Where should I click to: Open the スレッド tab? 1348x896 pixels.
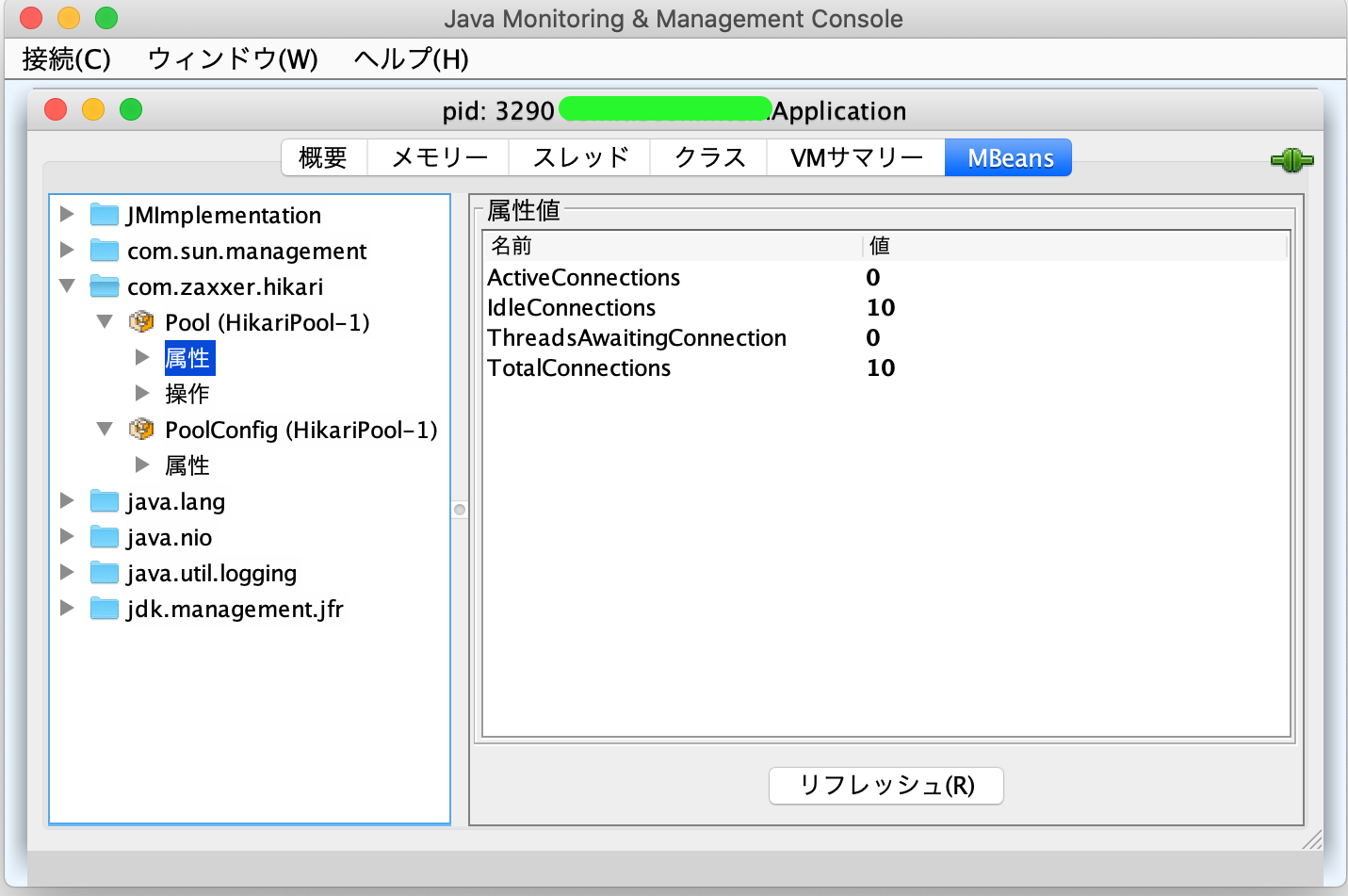coord(579,157)
